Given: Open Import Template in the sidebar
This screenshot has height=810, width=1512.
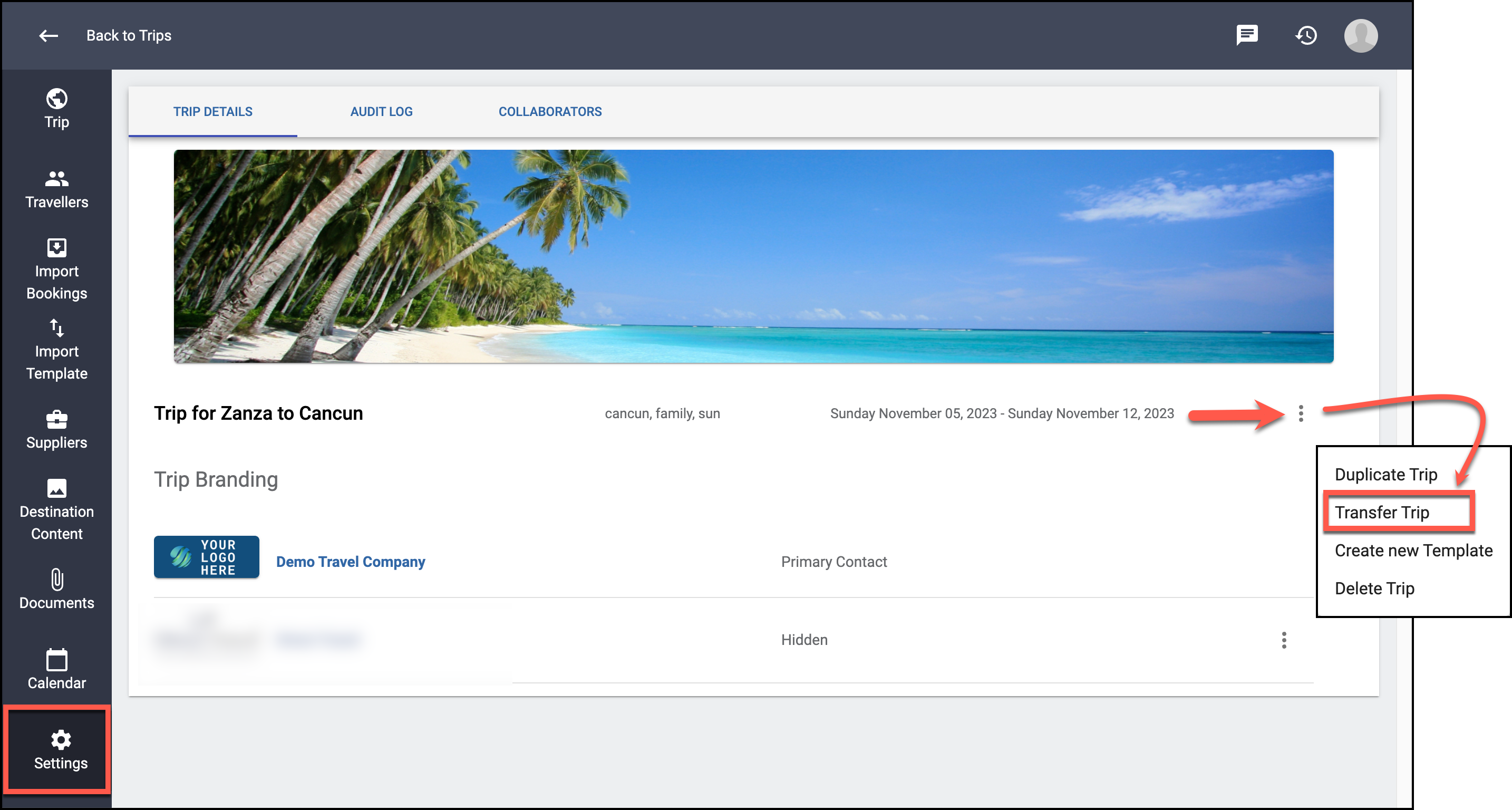Looking at the screenshot, I should (57, 350).
